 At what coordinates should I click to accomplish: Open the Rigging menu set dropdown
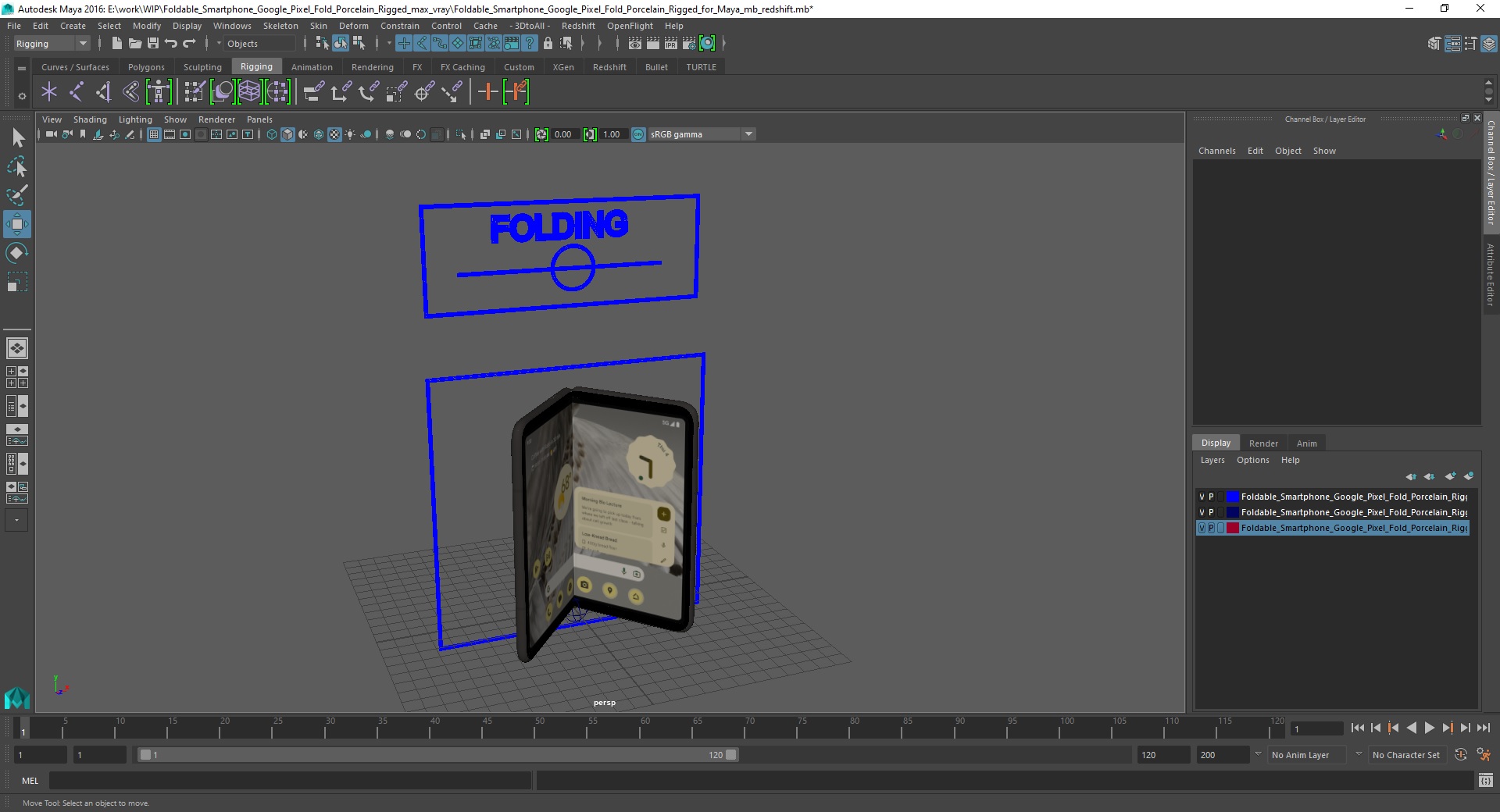52,44
